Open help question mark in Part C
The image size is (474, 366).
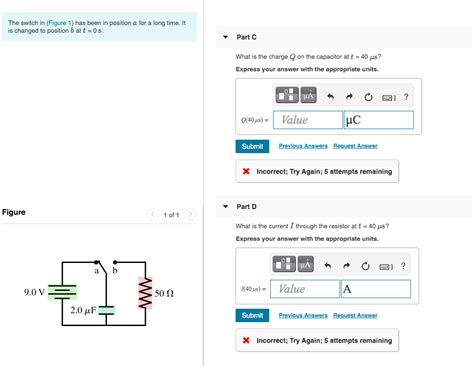pos(406,97)
